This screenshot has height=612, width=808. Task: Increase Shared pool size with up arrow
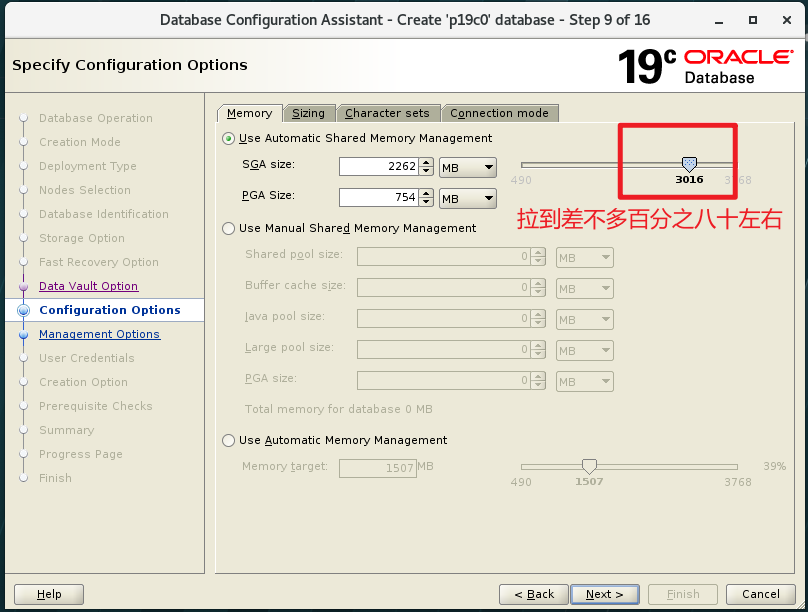click(x=538, y=253)
